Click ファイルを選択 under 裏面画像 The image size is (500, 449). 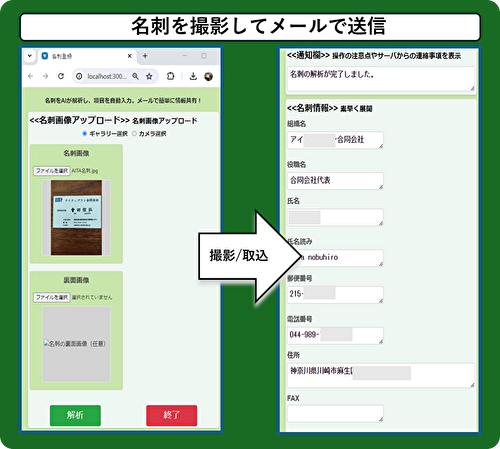[52, 297]
